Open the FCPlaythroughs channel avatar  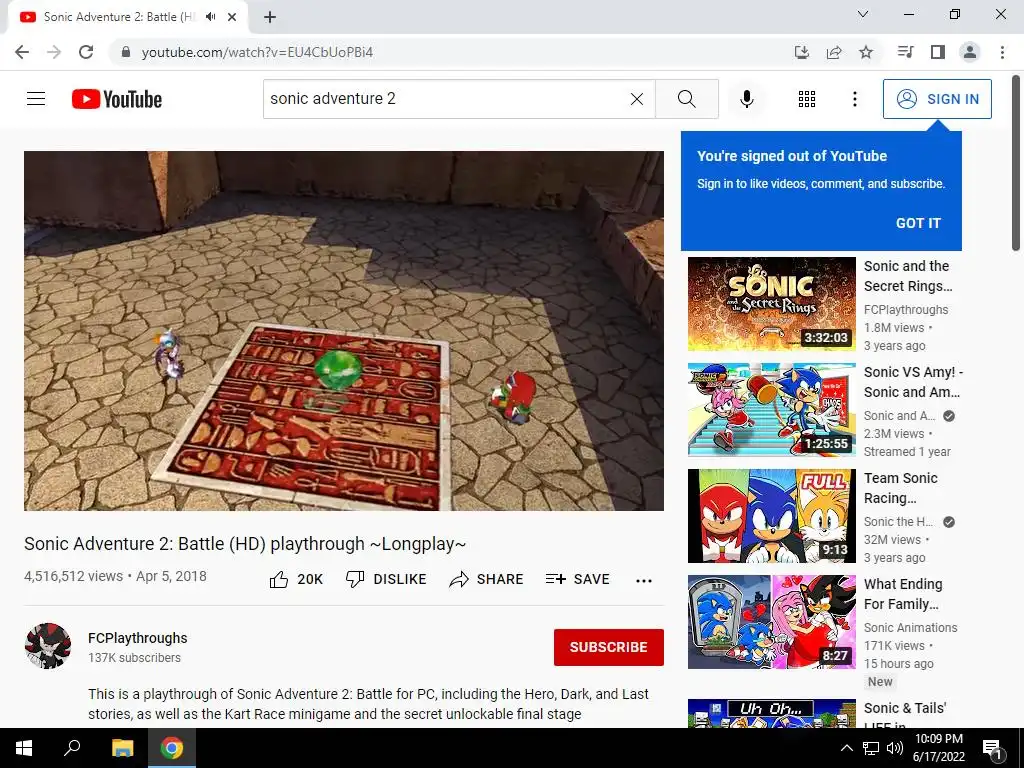pyautogui.click(x=48, y=646)
